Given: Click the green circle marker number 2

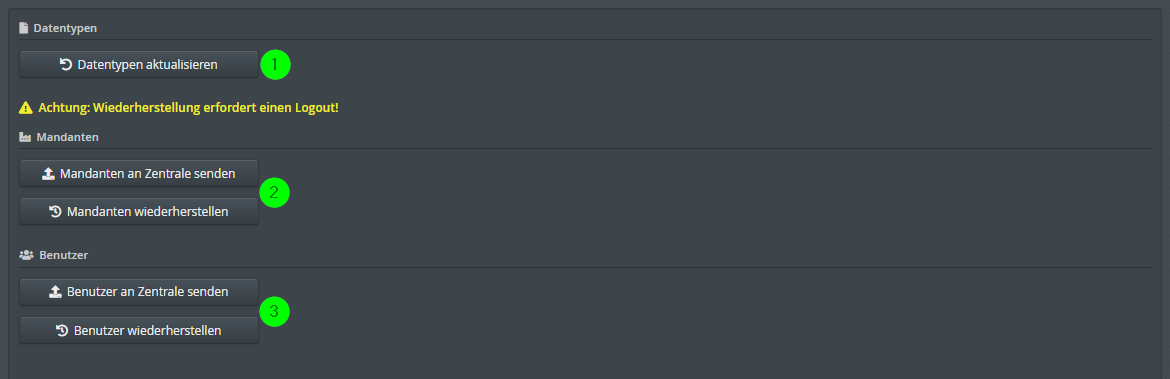Looking at the screenshot, I should (x=274, y=192).
